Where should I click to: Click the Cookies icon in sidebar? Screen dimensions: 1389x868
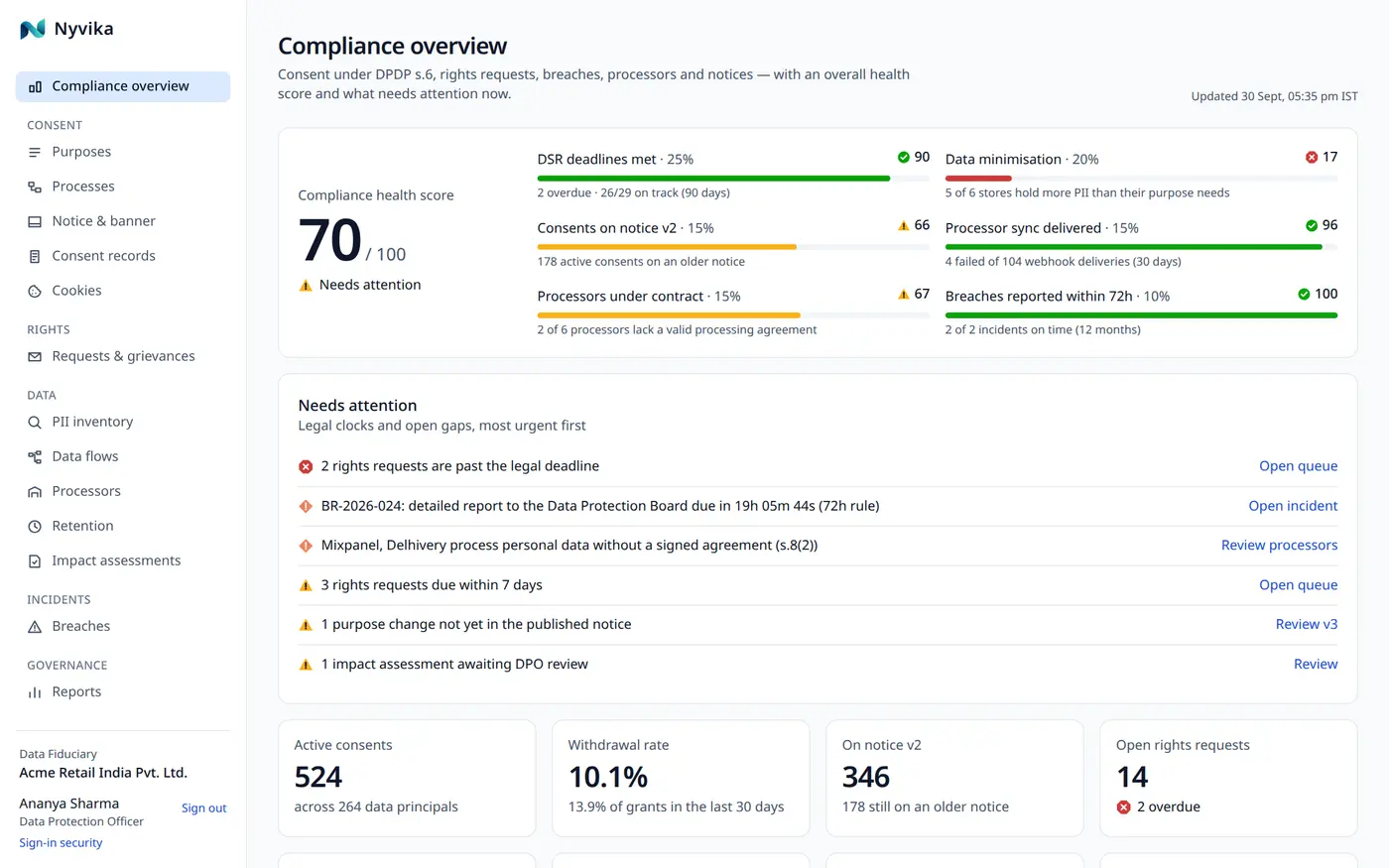click(35, 291)
